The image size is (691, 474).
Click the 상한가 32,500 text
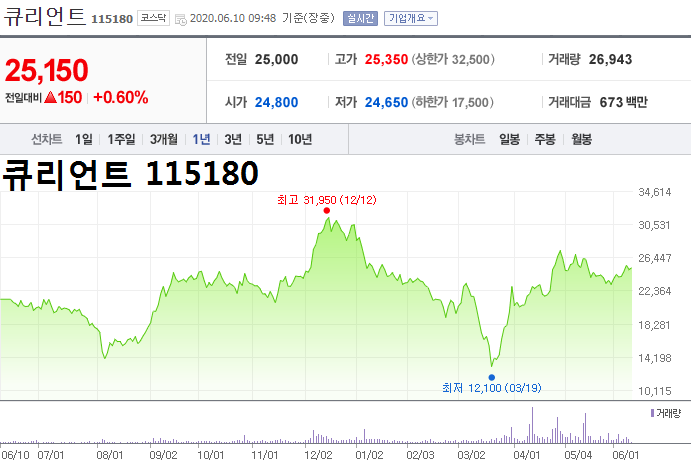(453, 59)
